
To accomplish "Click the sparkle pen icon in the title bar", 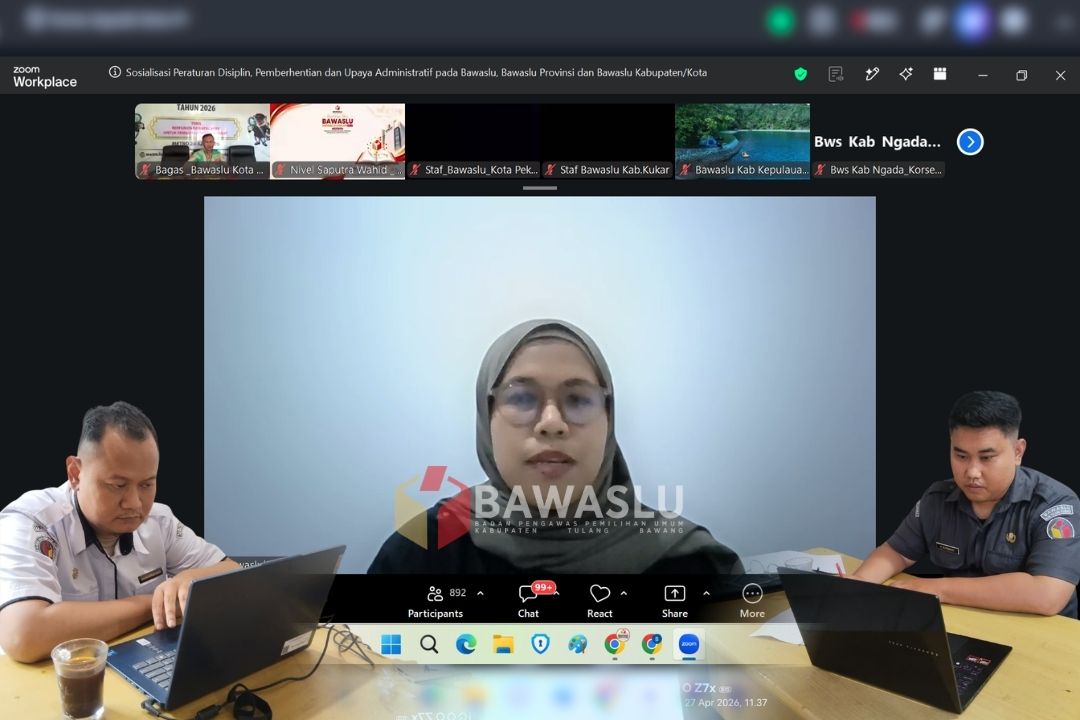I will pyautogui.click(x=872, y=74).
